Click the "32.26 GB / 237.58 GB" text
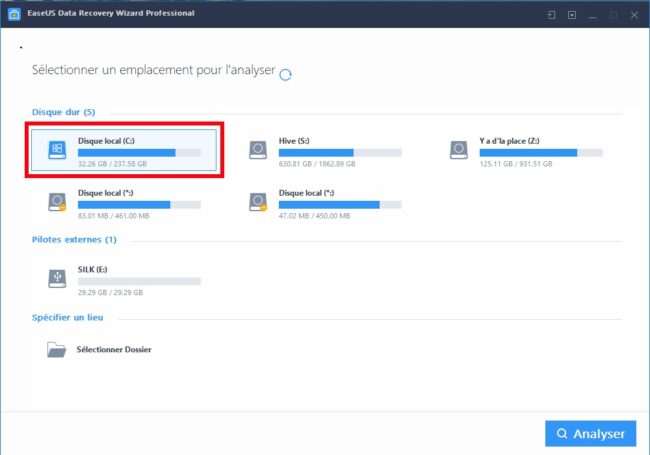The width and height of the screenshot is (650, 455). [x=112, y=164]
